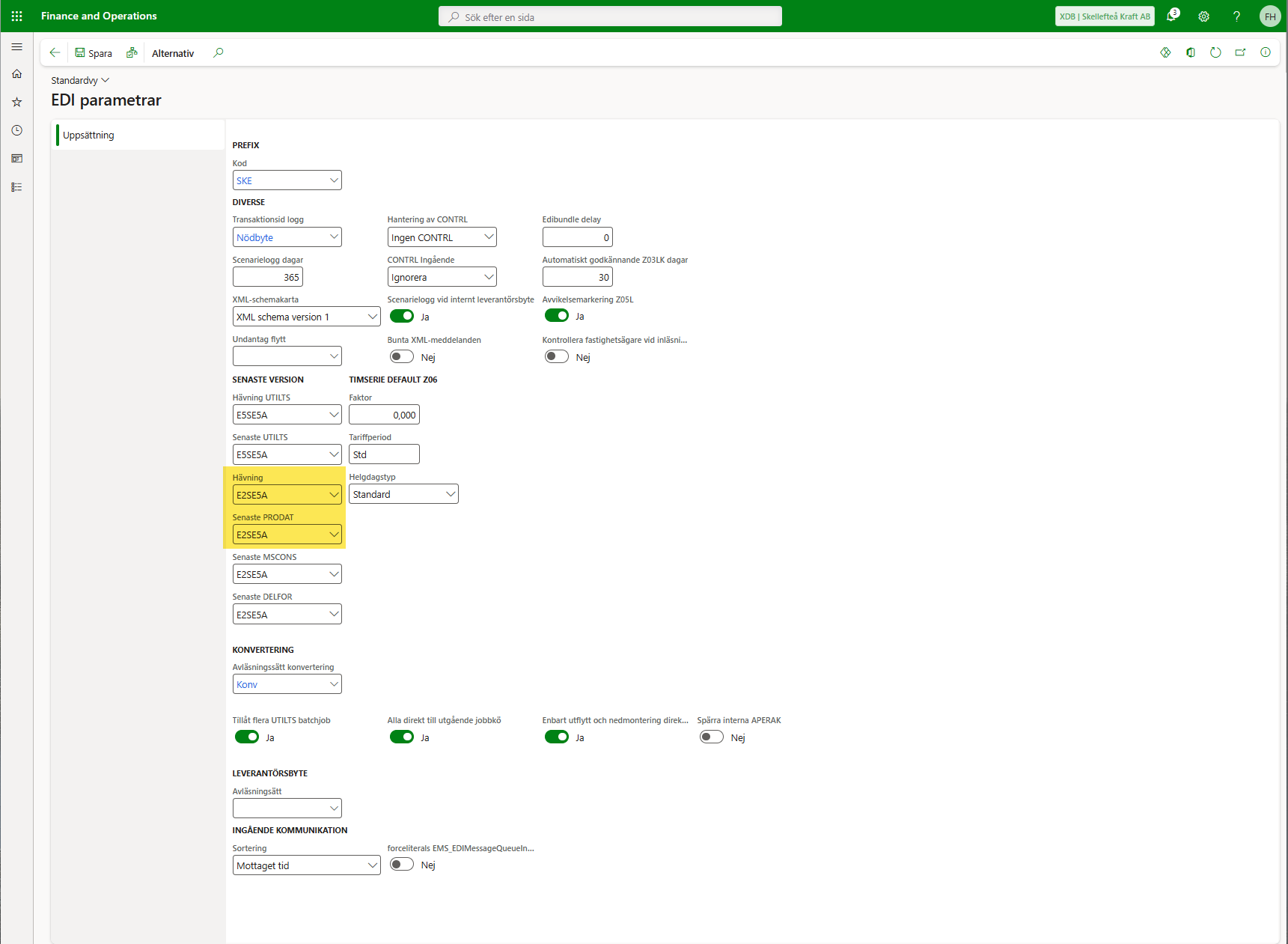Screen dimensions: 1288x944
Task: Click the XDB Skellefteå Kraft AB company button
Action: pos(1104,16)
